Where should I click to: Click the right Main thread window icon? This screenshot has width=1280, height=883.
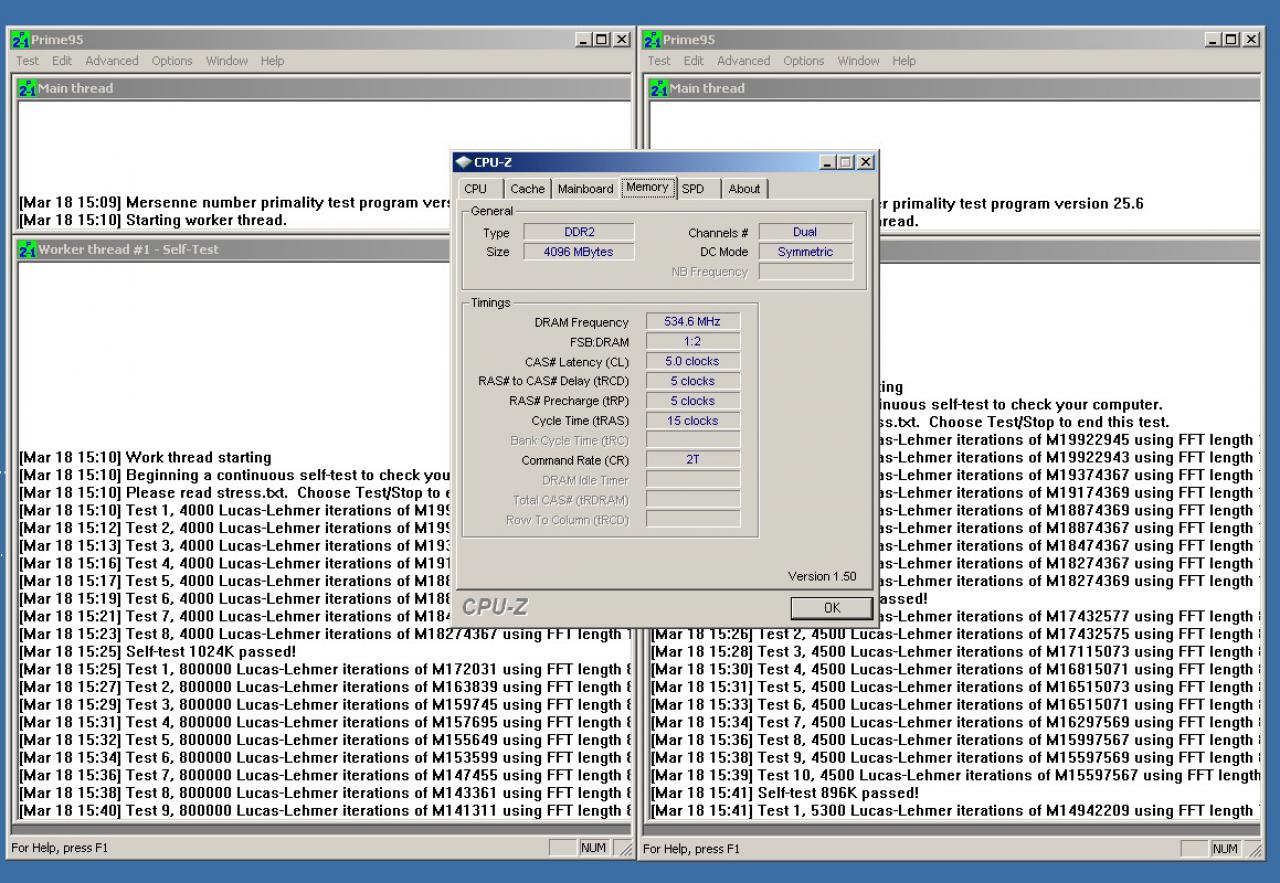[x=659, y=88]
